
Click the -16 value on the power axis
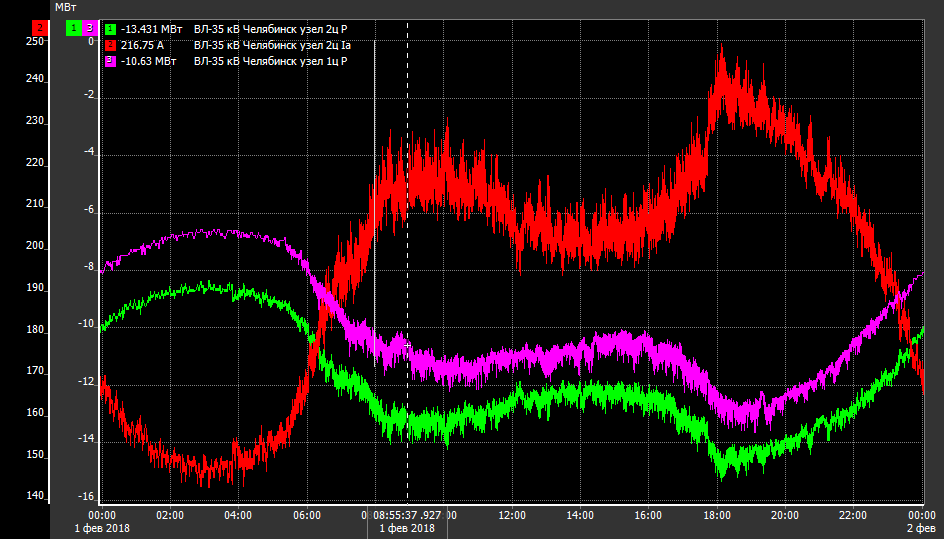click(87, 497)
